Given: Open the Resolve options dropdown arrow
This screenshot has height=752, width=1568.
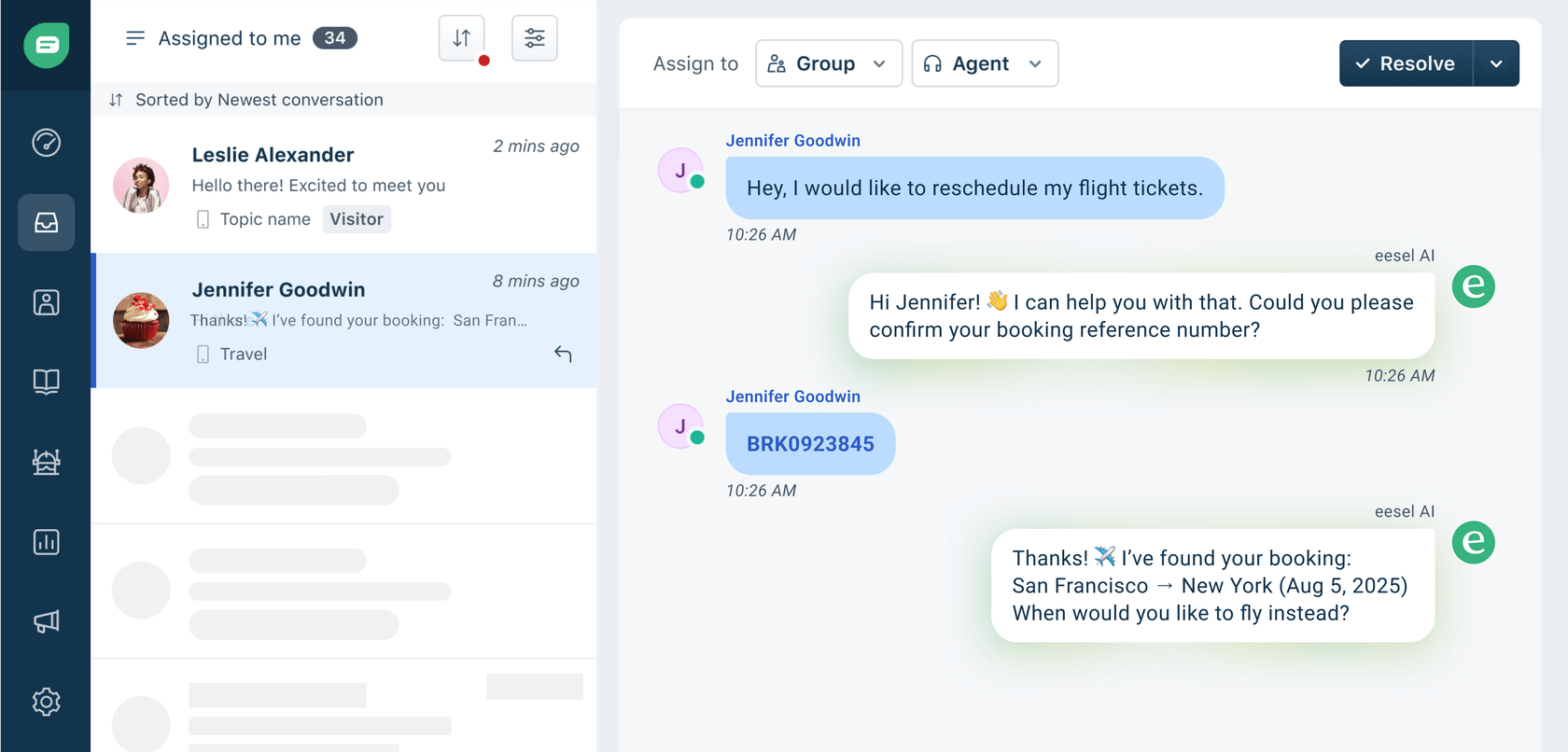Looking at the screenshot, I should pyautogui.click(x=1496, y=63).
